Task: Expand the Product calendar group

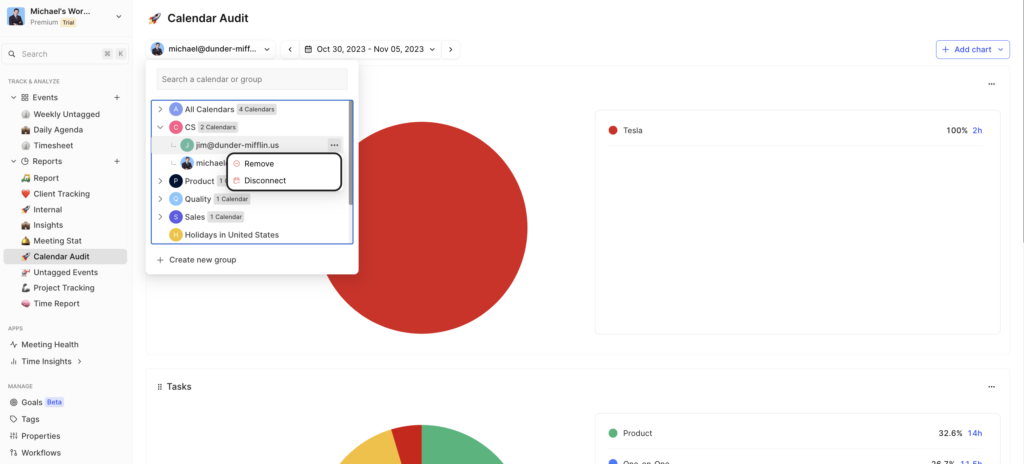Action: pyautogui.click(x=161, y=181)
